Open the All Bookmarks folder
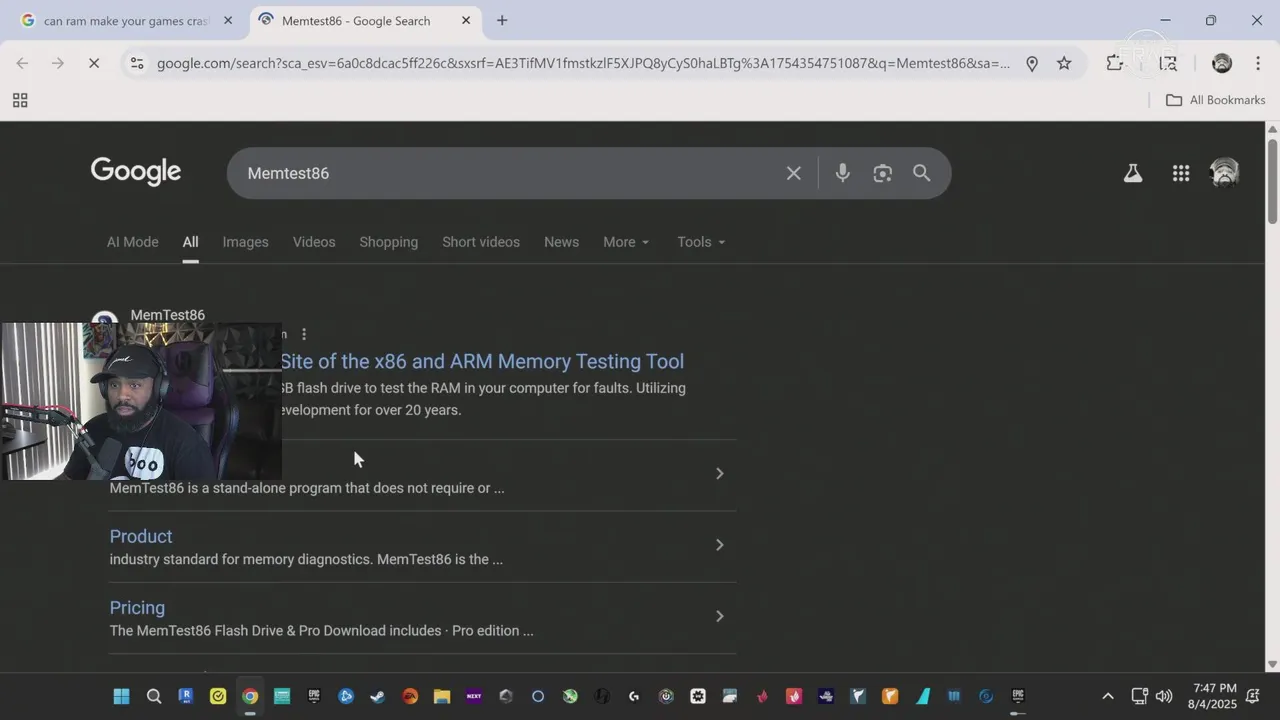The image size is (1280, 720). [x=1216, y=100]
